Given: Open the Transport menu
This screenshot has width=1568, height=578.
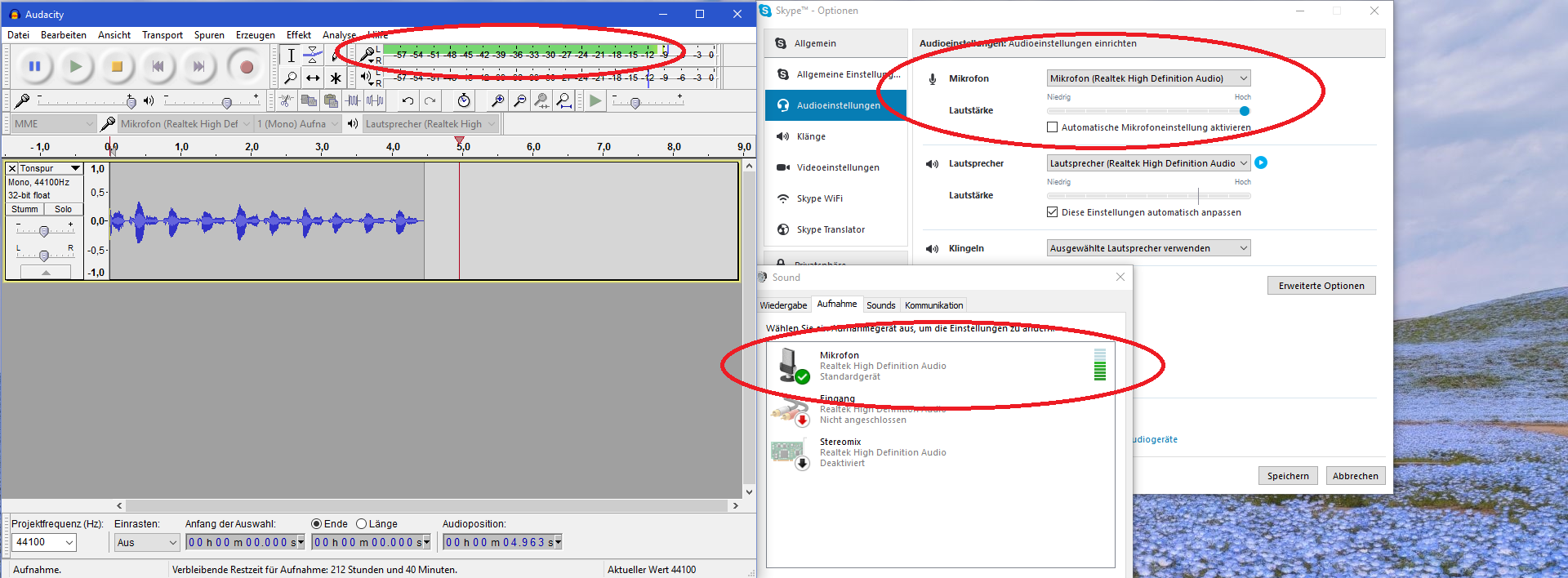Looking at the screenshot, I should point(163,35).
